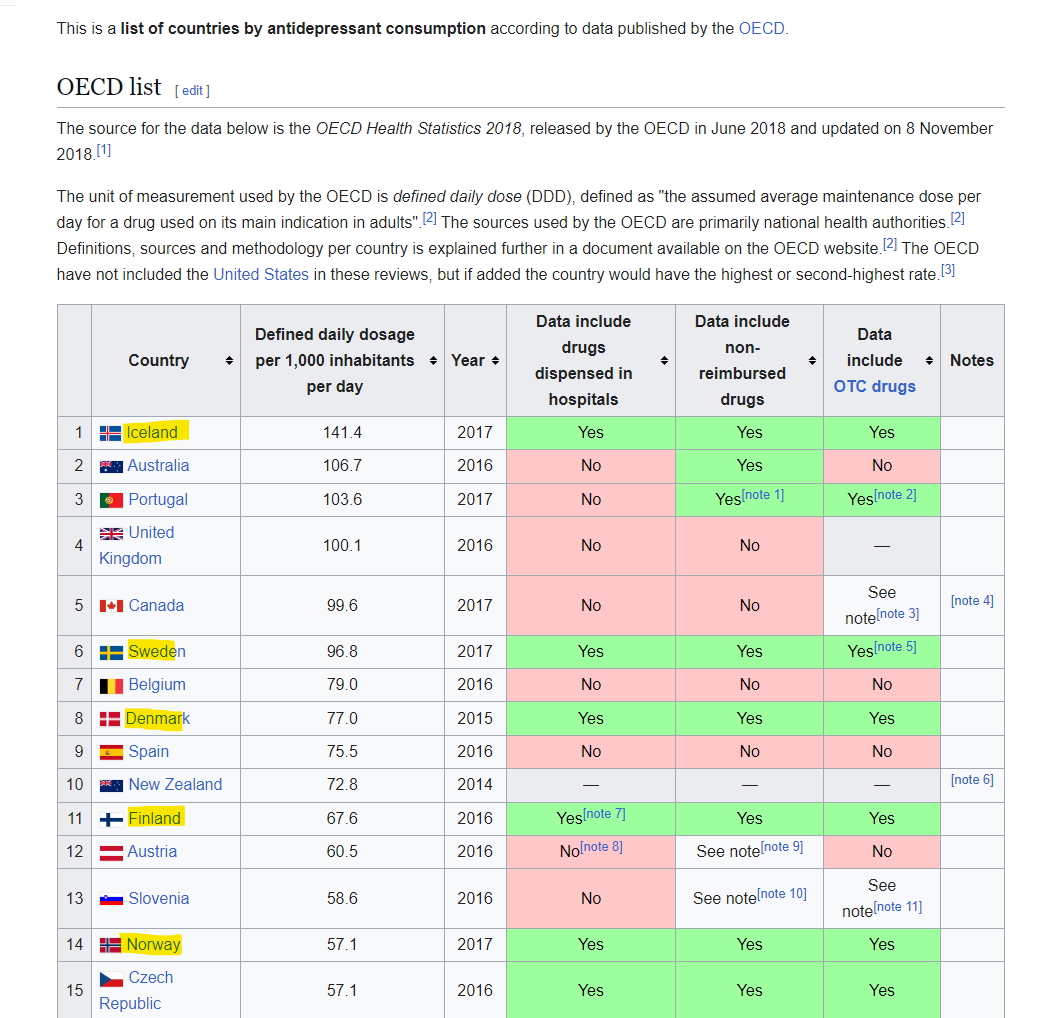The width and height of the screenshot is (1039, 1018).
Task: Open the Australia country link
Action: [x=158, y=466]
